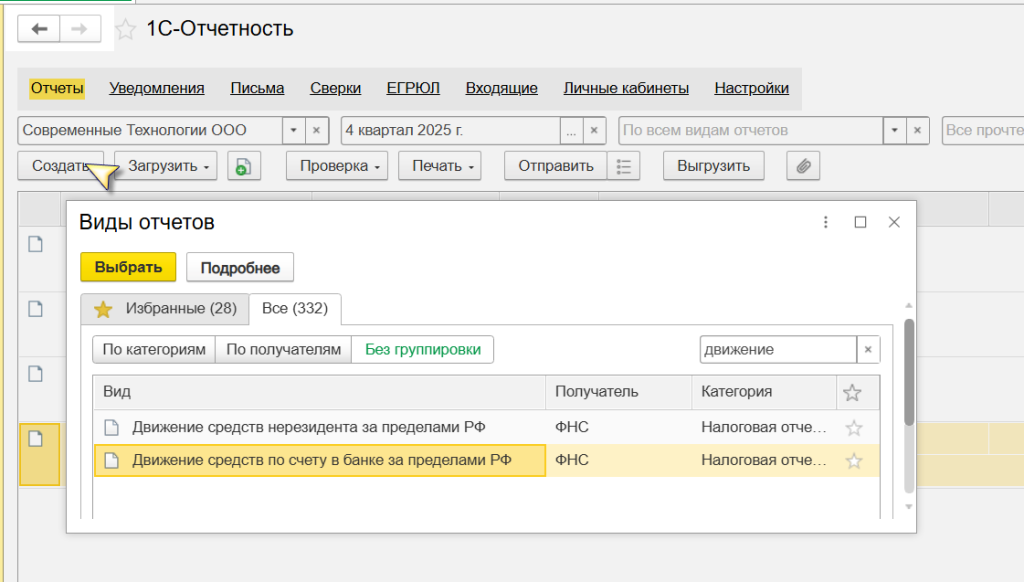Viewport: 1024px width, 582px height.
Task: Sort by the Вид column header
Action: [319, 392]
